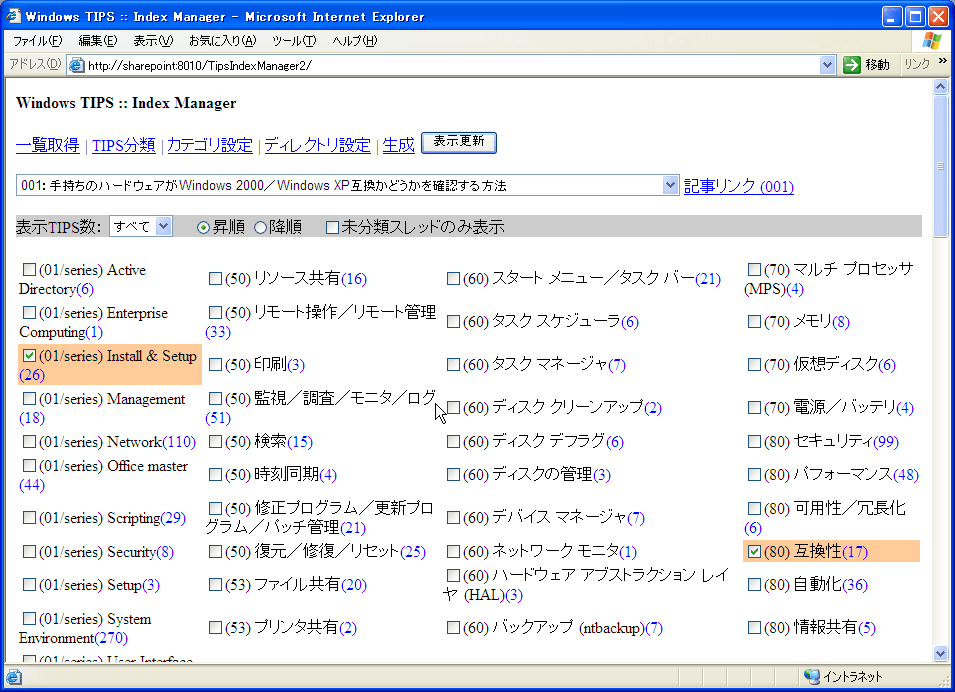Screen dimensions: 955x692
Task: Check the (01/series) Active Directory checkbox
Action: 29,269
